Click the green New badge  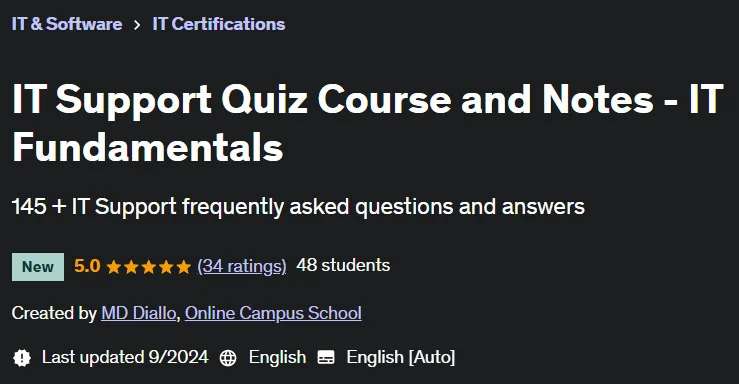click(x=38, y=267)
